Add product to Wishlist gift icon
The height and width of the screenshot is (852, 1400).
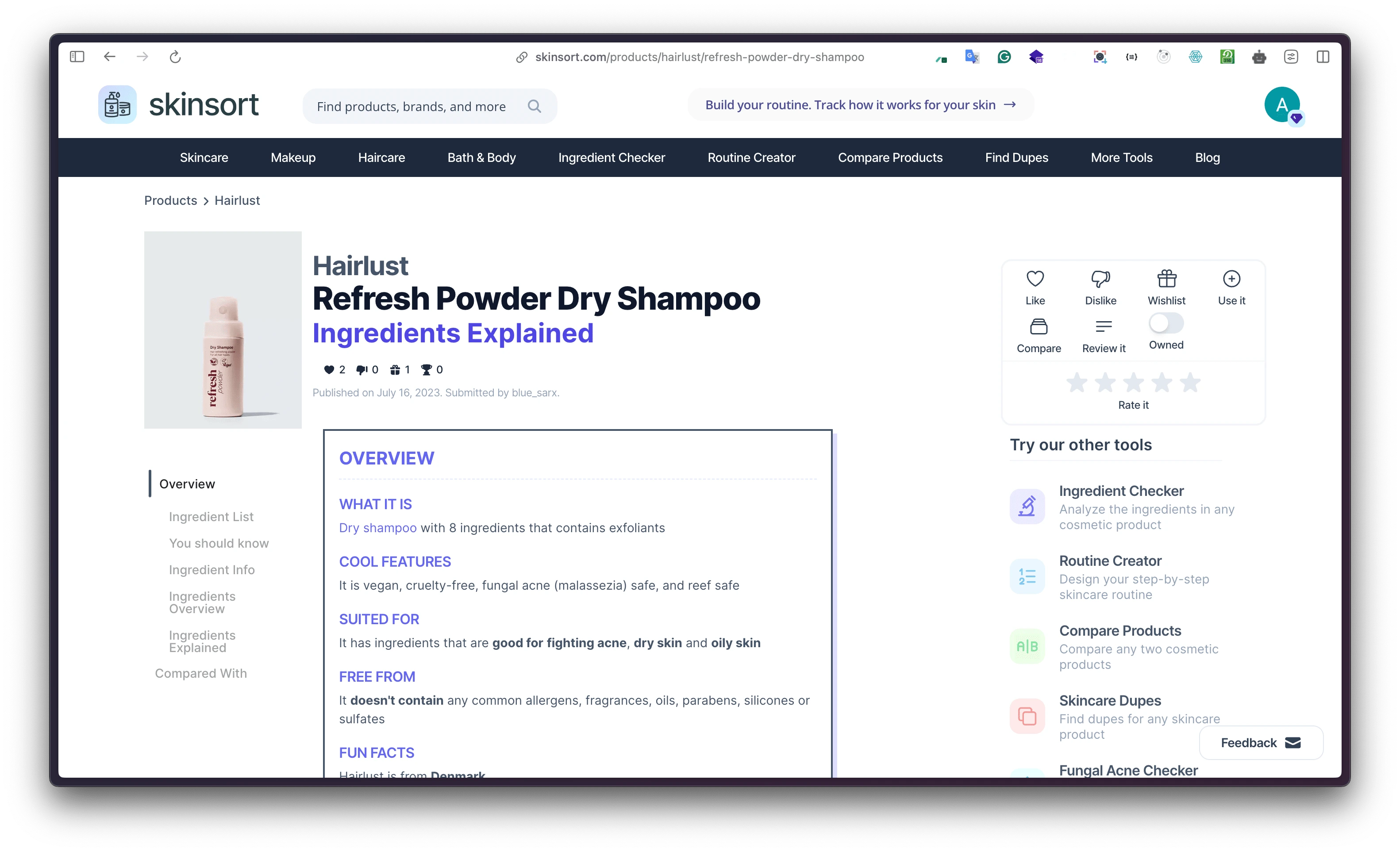tap(1166, 279)
